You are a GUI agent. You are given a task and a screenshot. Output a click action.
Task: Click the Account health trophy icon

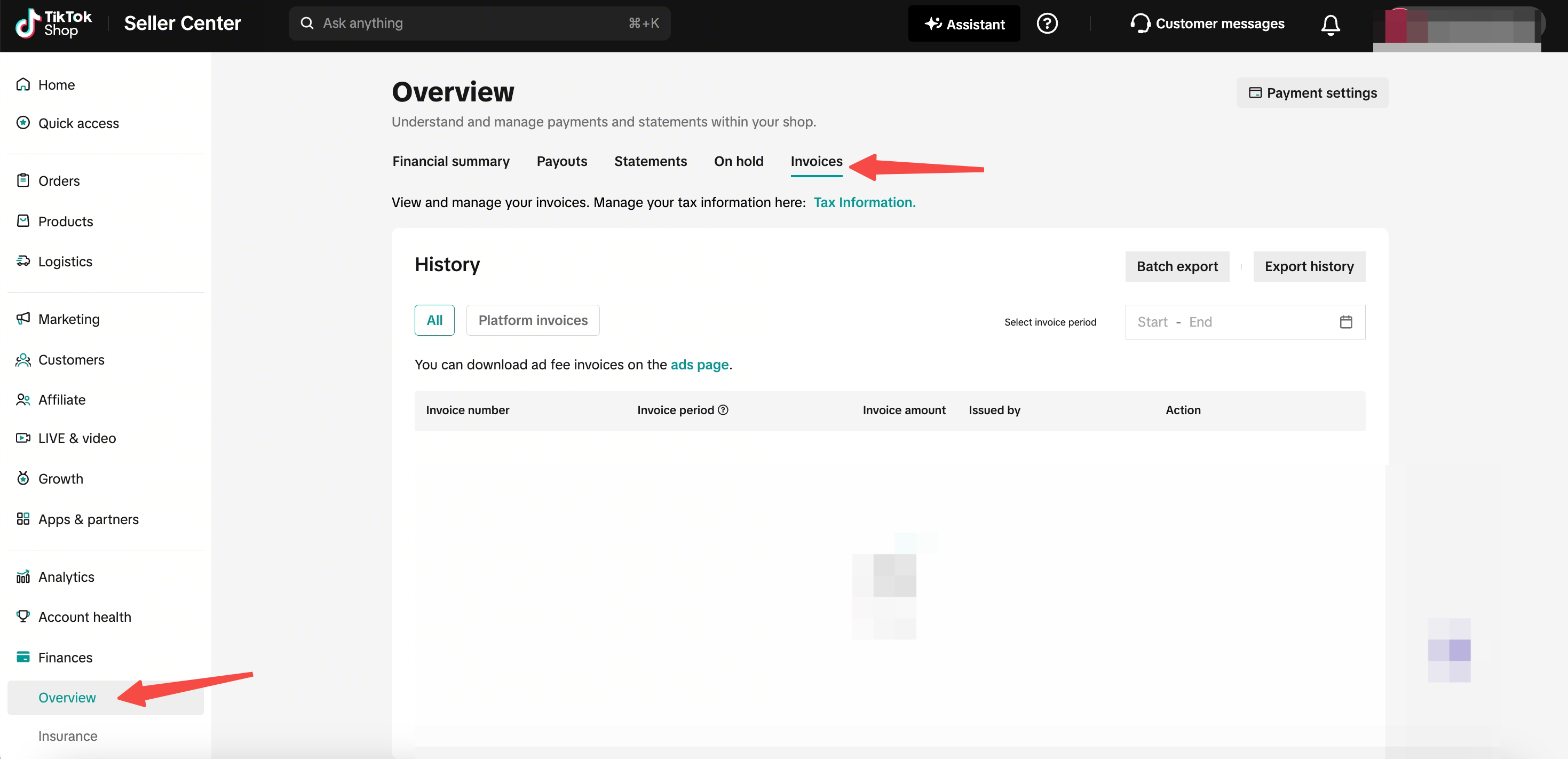[23, 616]
